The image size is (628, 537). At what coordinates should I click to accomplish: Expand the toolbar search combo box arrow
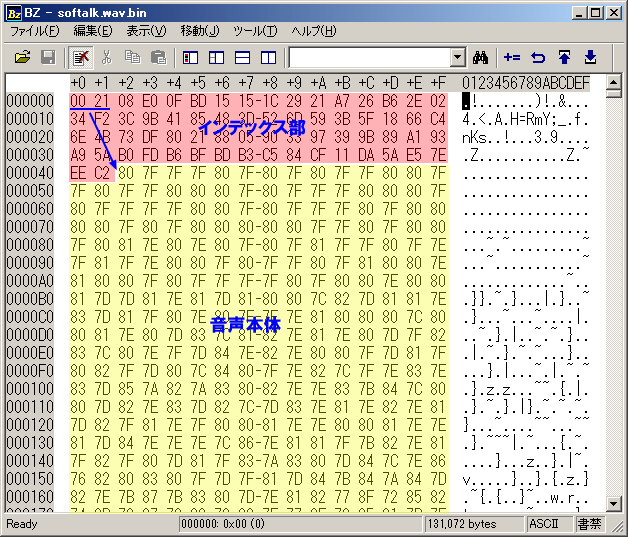[x=458, y=58]
